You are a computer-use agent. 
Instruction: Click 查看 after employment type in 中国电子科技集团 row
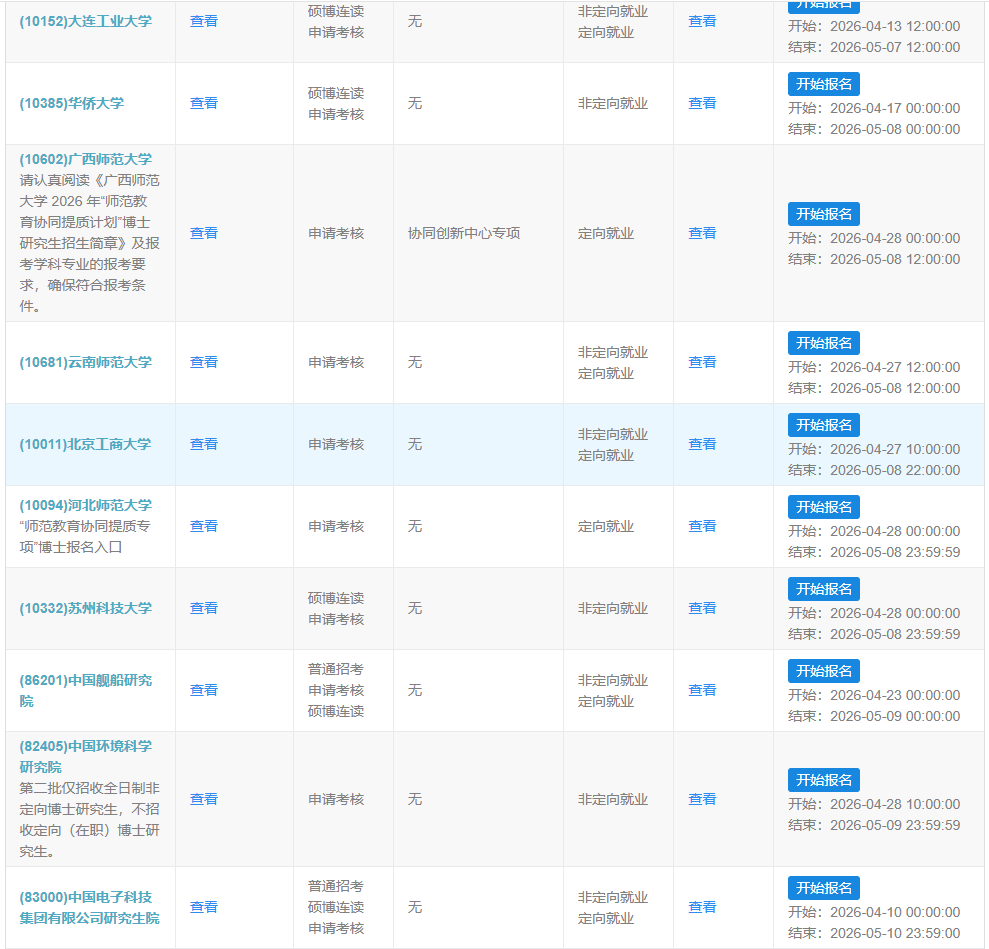702,907
